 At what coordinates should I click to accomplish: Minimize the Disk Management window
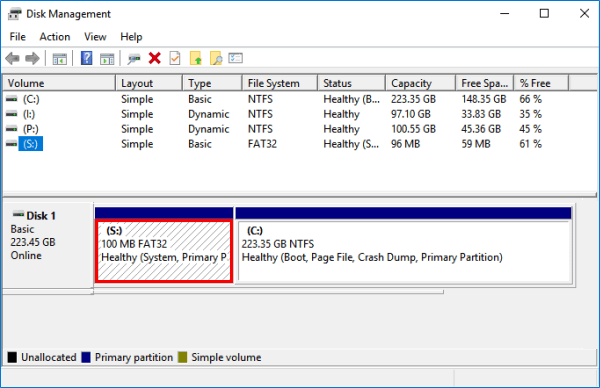click(x=504, y=14)
